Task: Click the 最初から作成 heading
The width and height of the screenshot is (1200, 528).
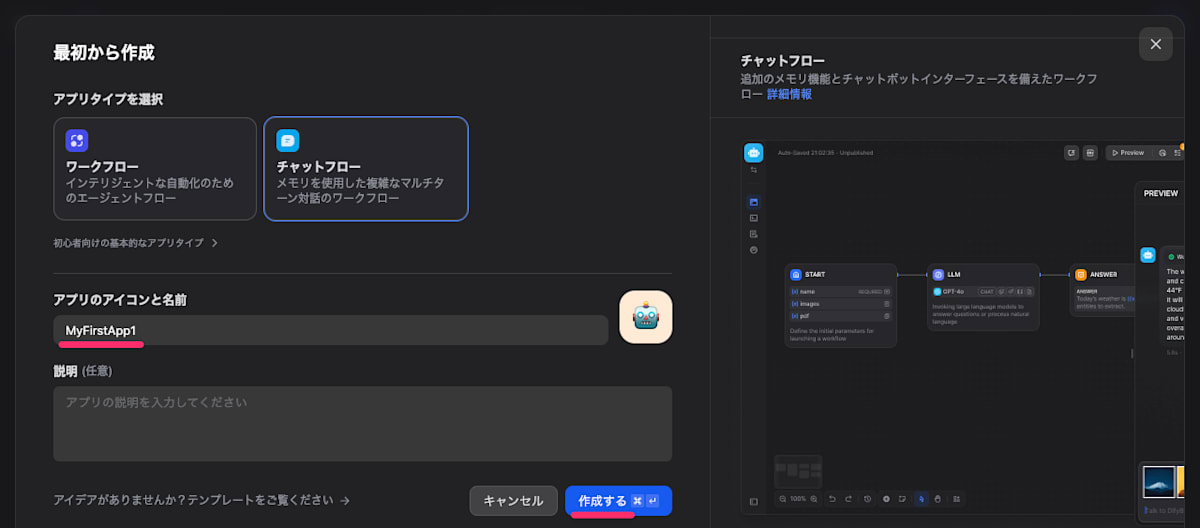Action: pos(104,53)
